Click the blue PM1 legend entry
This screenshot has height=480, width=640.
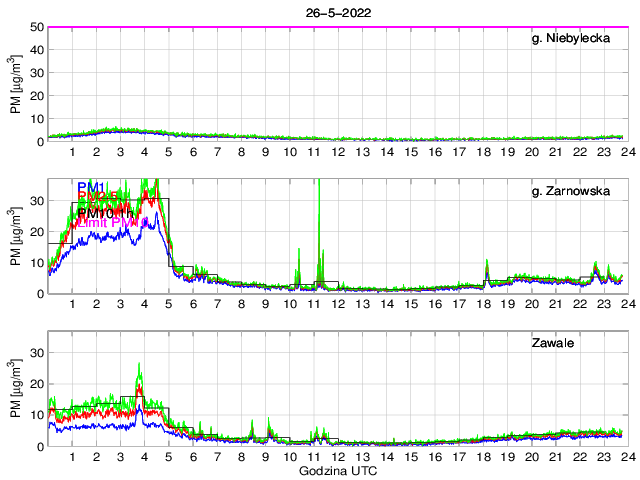click(x=91, y=186)
